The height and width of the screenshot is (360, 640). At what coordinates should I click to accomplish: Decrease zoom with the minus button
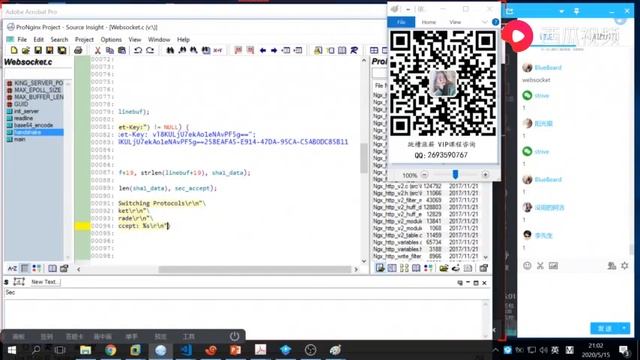coord(424,175)
